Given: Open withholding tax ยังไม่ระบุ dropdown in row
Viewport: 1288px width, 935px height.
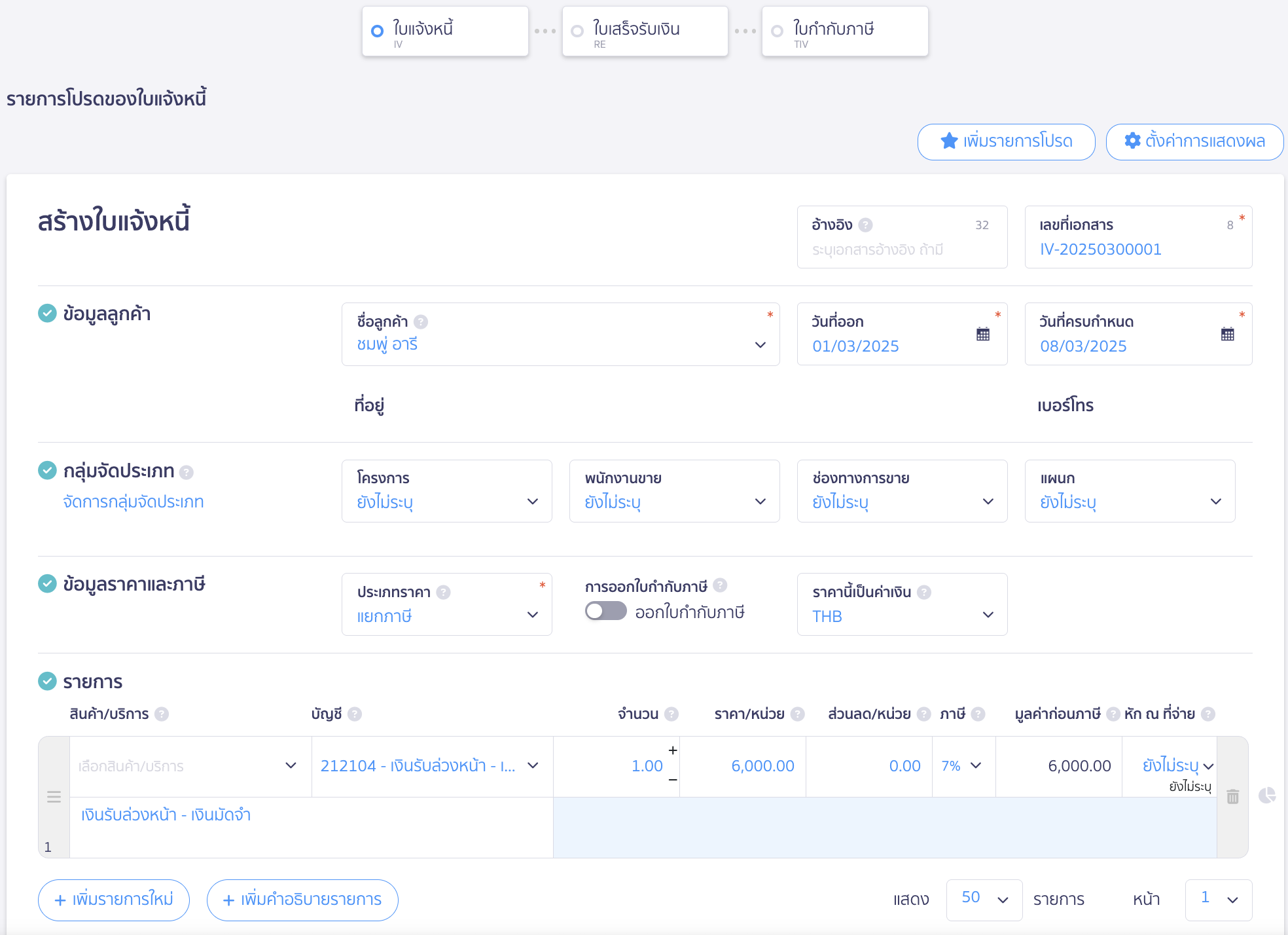Looking at the screenshot, I should point(1178,765).
